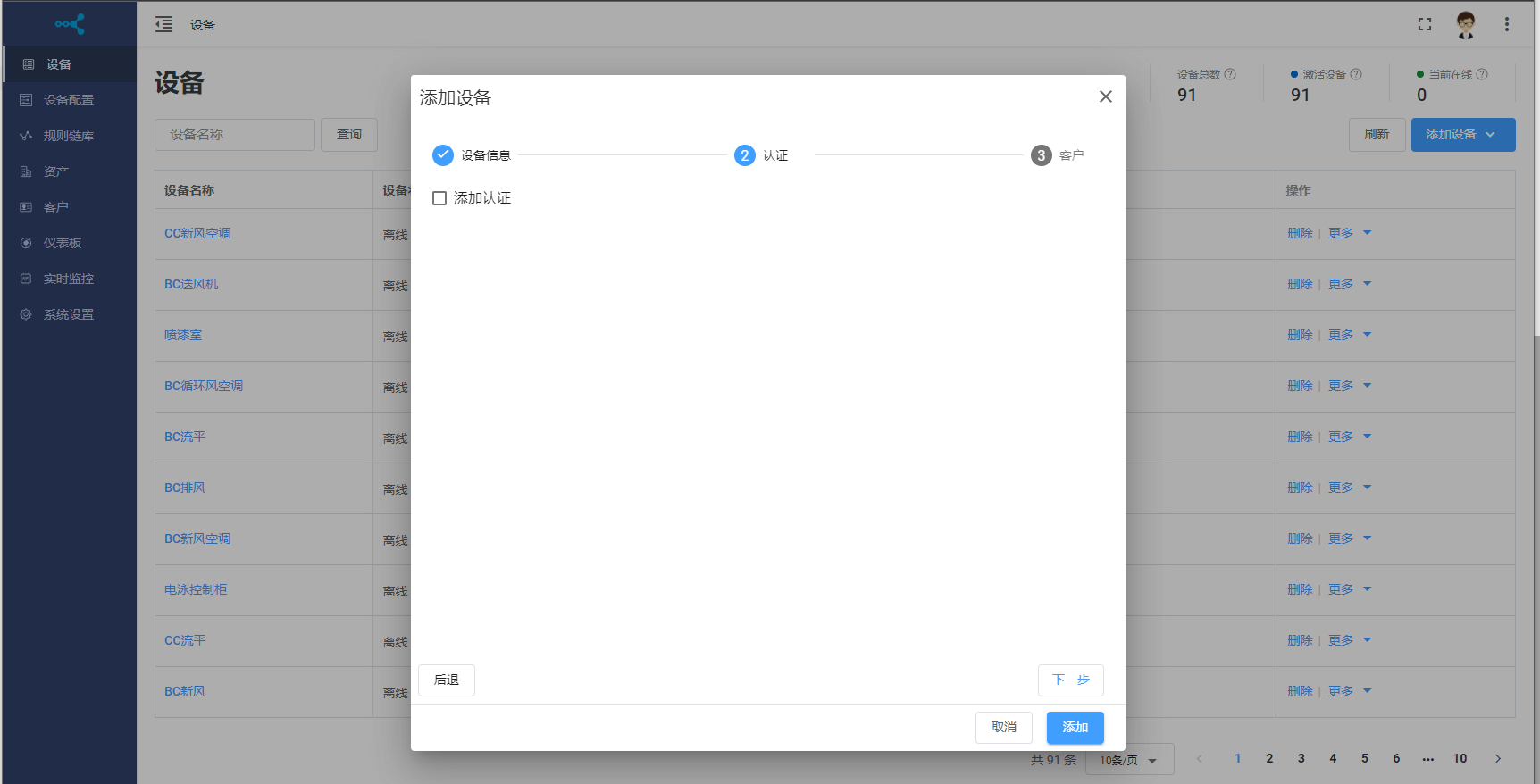Open the user avatar menu
This screenshot has height=784, width=1540.
[x=1466, y=24]
